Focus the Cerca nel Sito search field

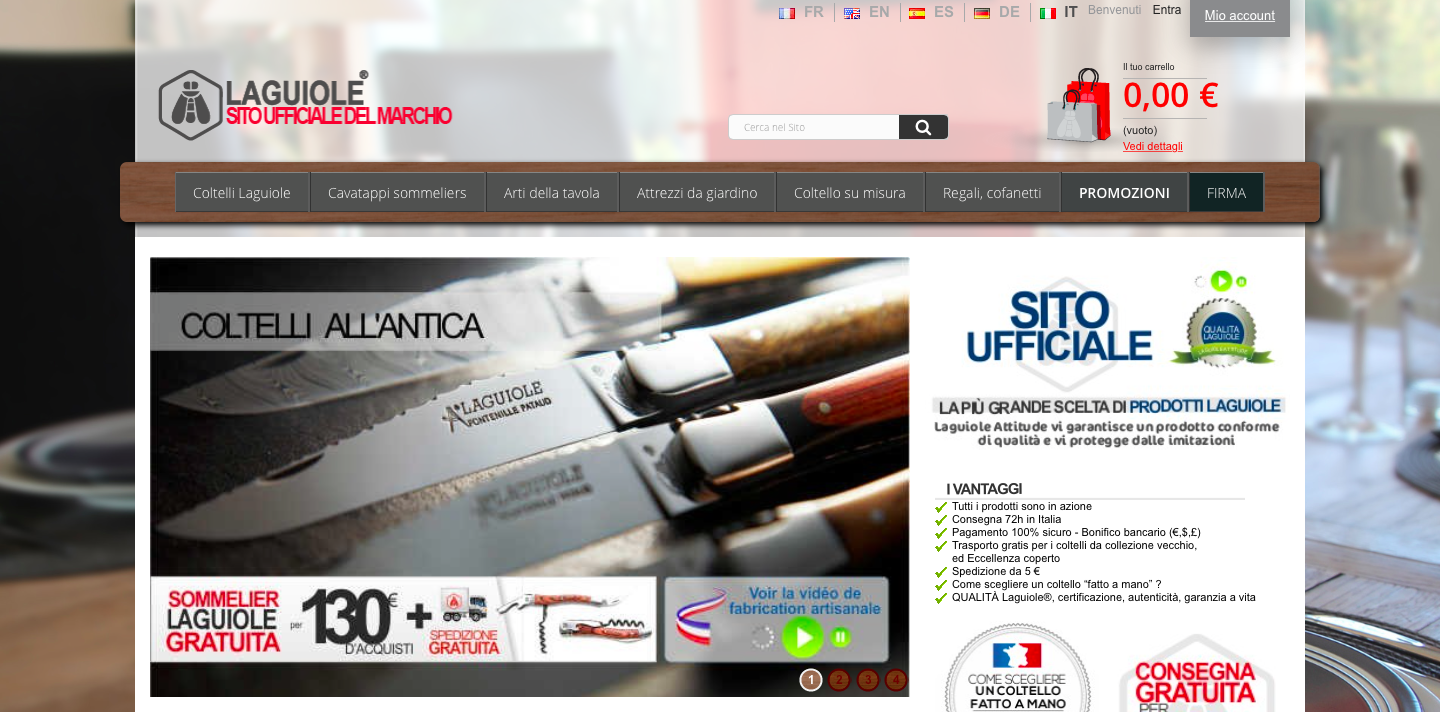click(814, 127)
